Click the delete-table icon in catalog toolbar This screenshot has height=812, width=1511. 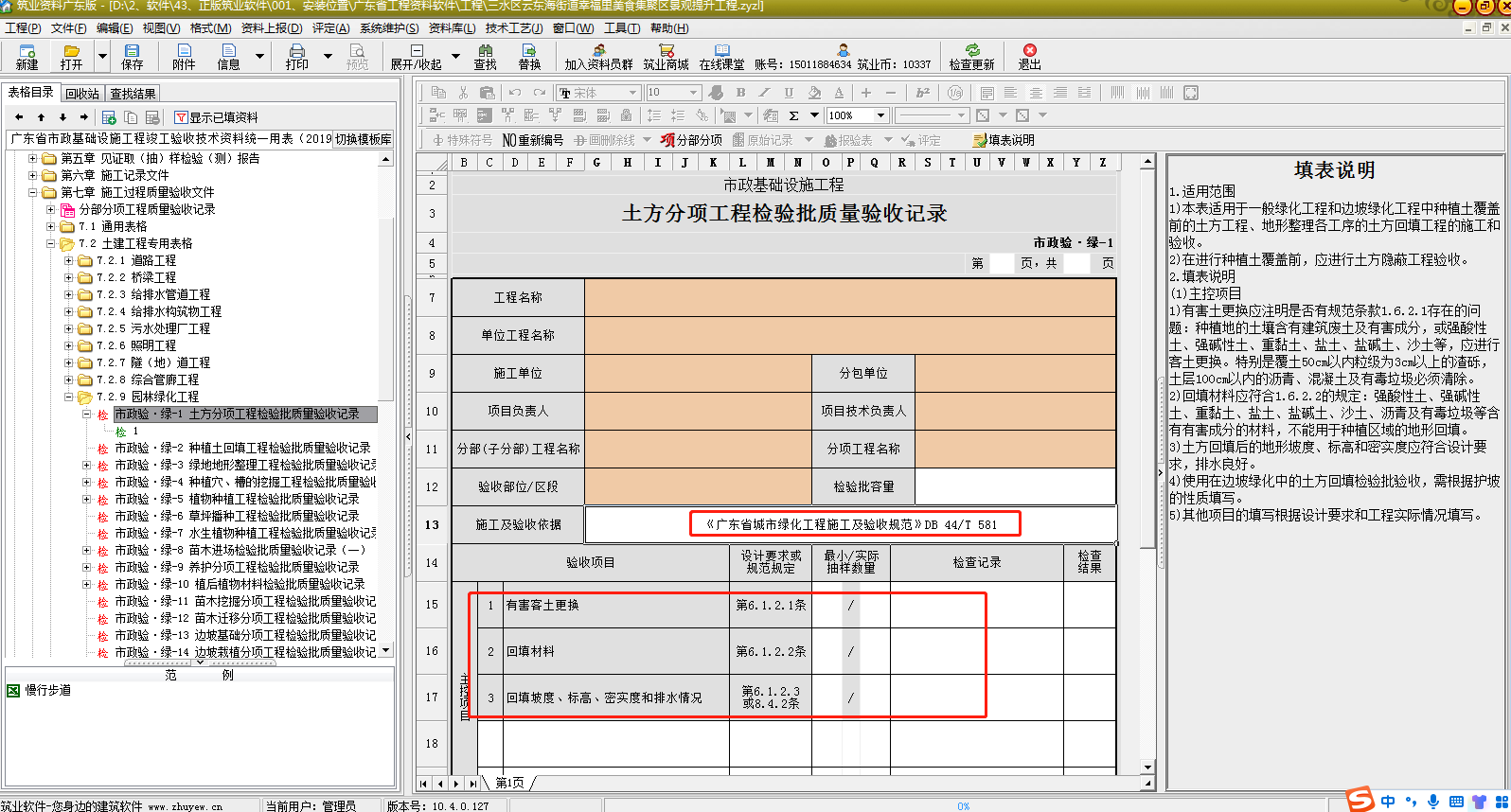(151, 117)
